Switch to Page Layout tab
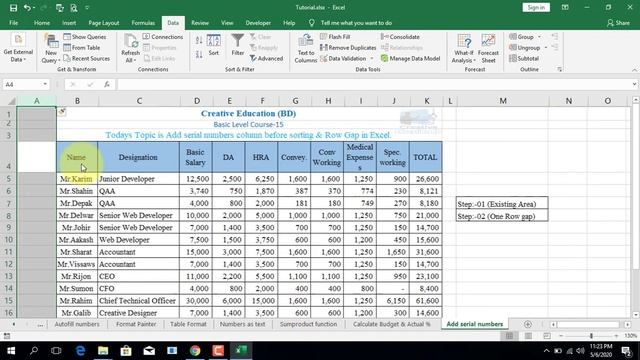The height and width of the screenshot is (360, 640). 104,23
